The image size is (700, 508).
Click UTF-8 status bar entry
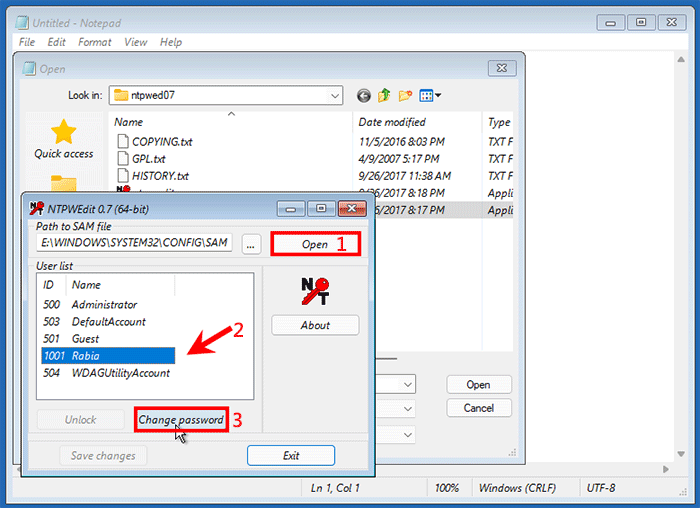tap(600, 488)
